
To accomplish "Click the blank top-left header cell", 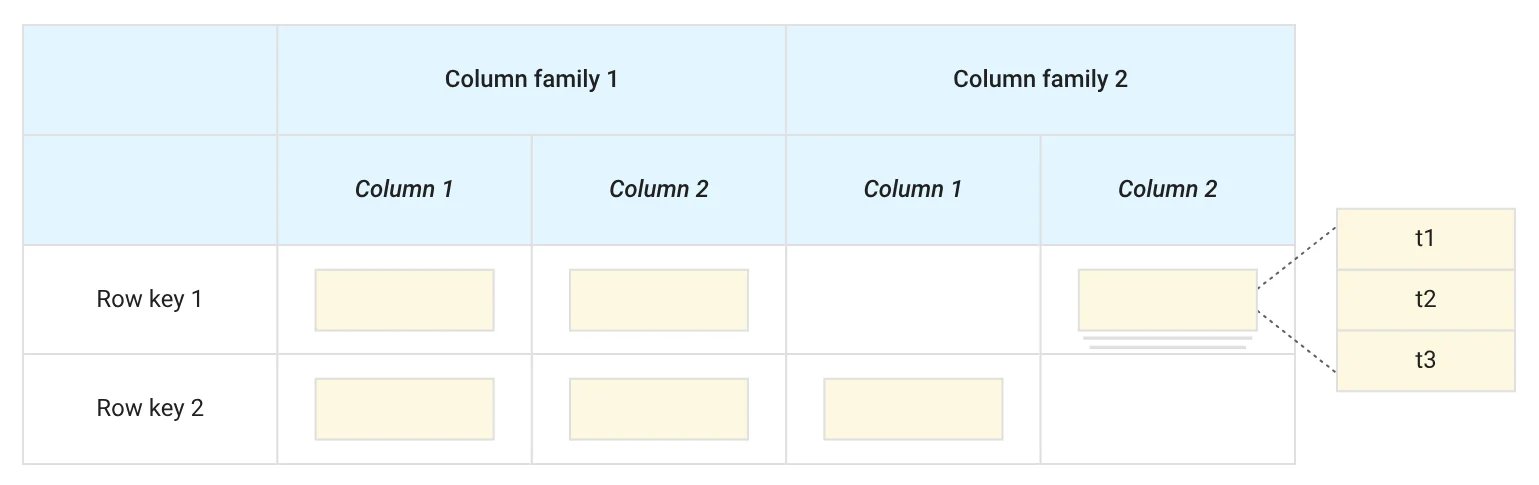I will [150, 135].
